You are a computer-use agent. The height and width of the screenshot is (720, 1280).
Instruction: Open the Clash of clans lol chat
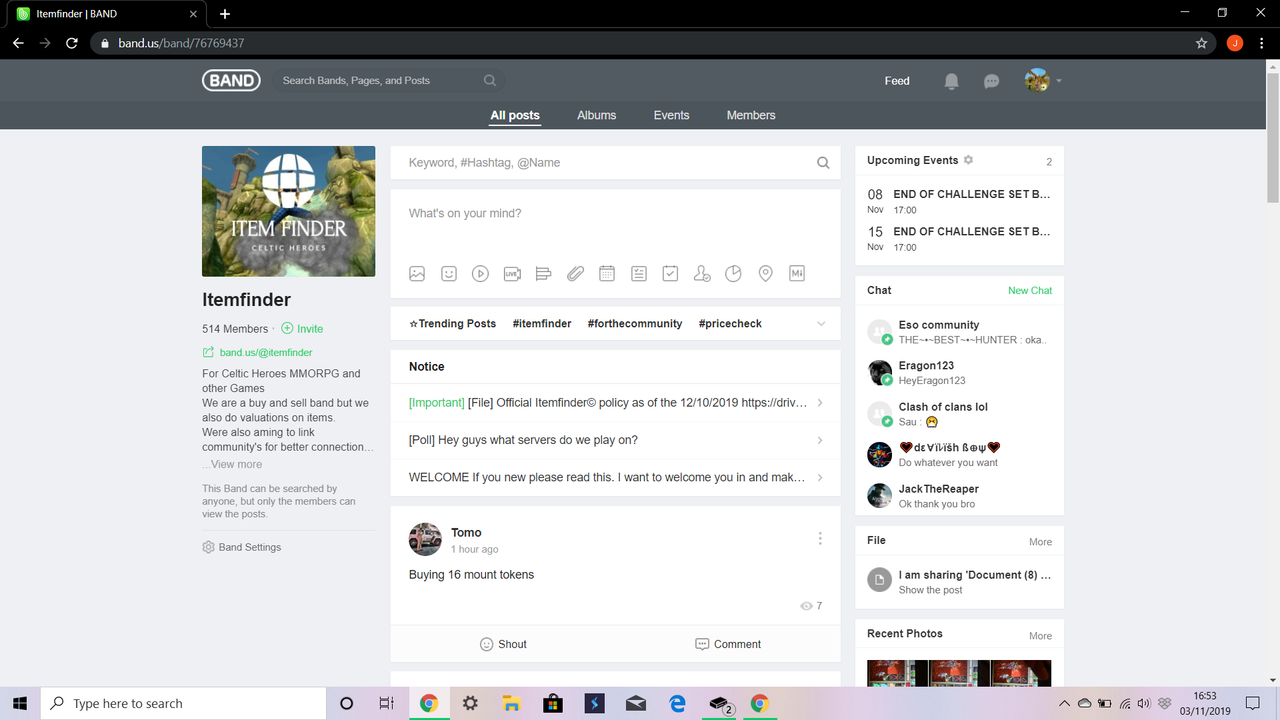[x=959, y=414]
